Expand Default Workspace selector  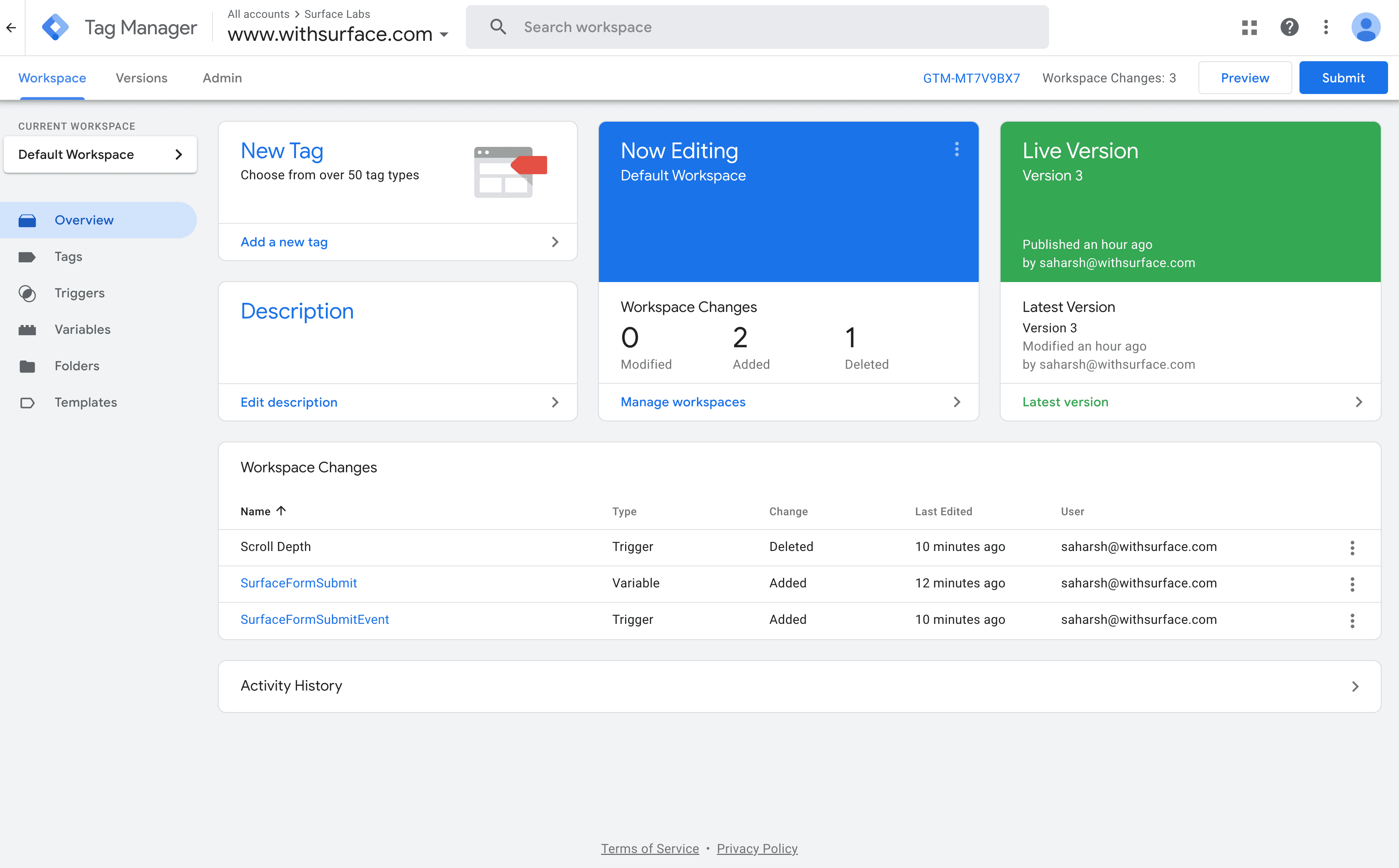click(100, 155)
